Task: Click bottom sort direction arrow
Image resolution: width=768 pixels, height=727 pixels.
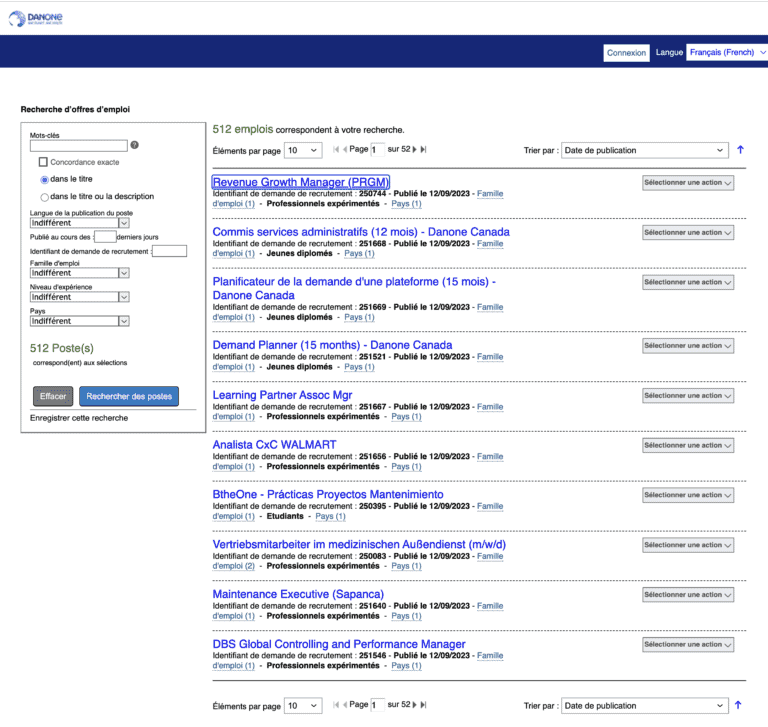Action: (x=740, y=705)
